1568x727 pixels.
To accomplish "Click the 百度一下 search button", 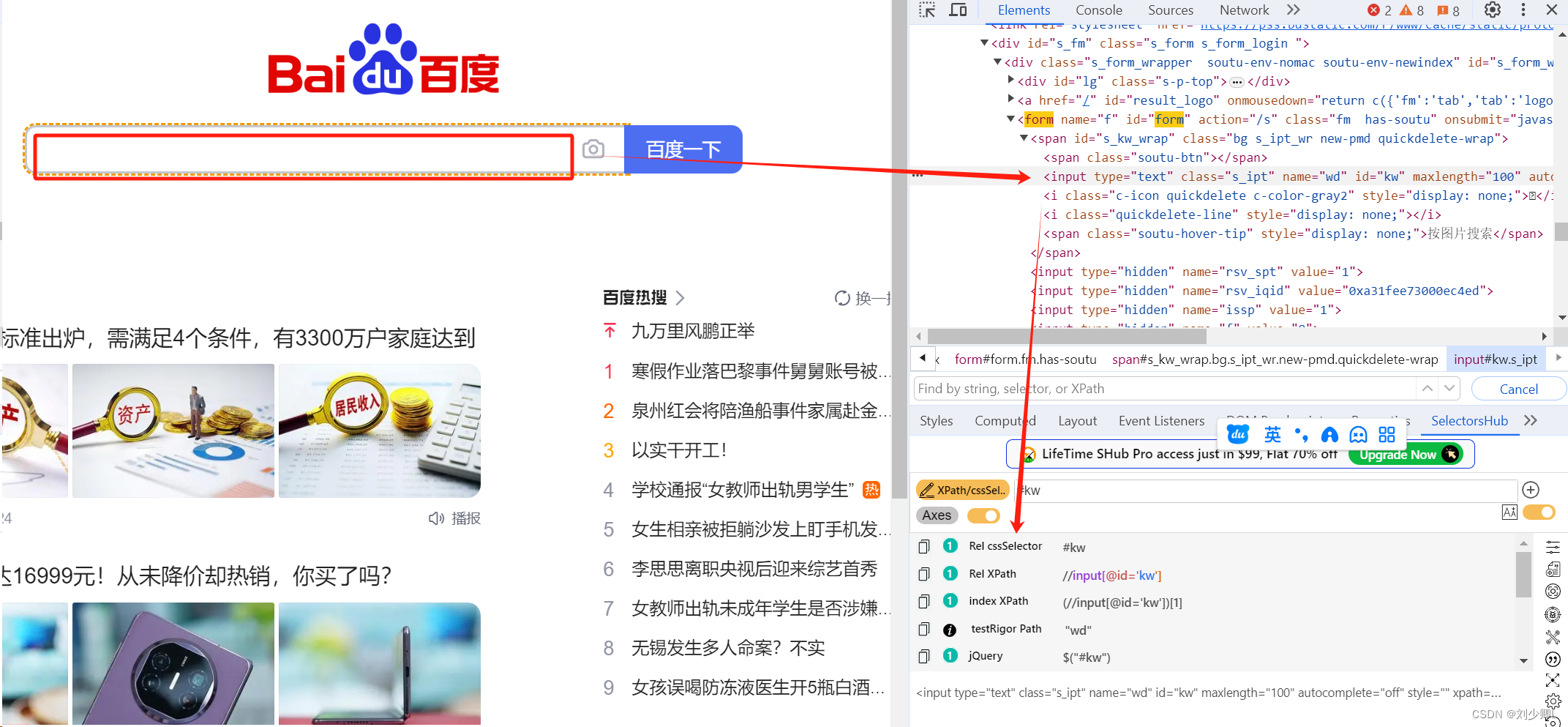I will [683, 149].
